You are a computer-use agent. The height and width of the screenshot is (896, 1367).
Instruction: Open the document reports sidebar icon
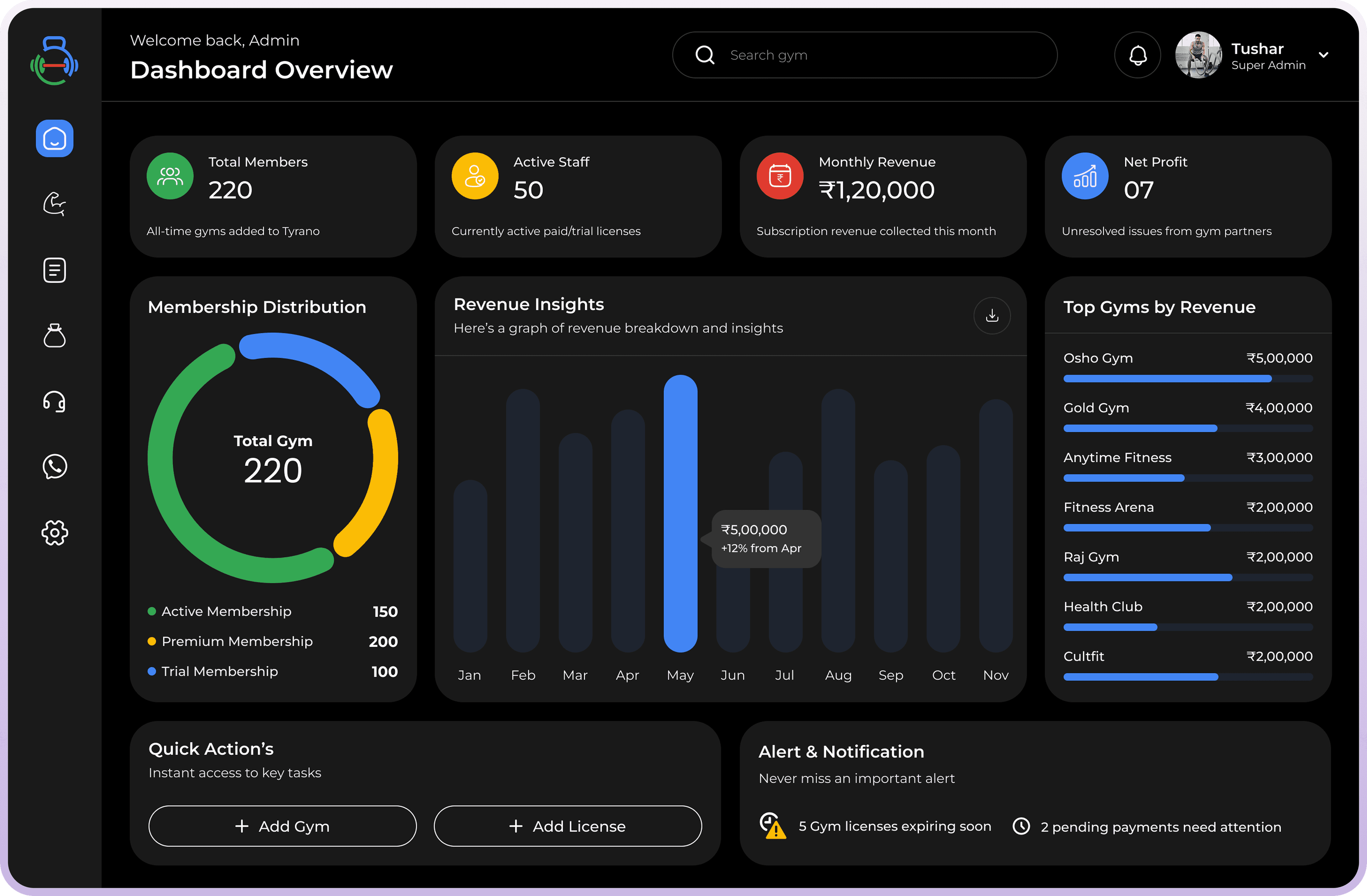click(x=54, y=270)
